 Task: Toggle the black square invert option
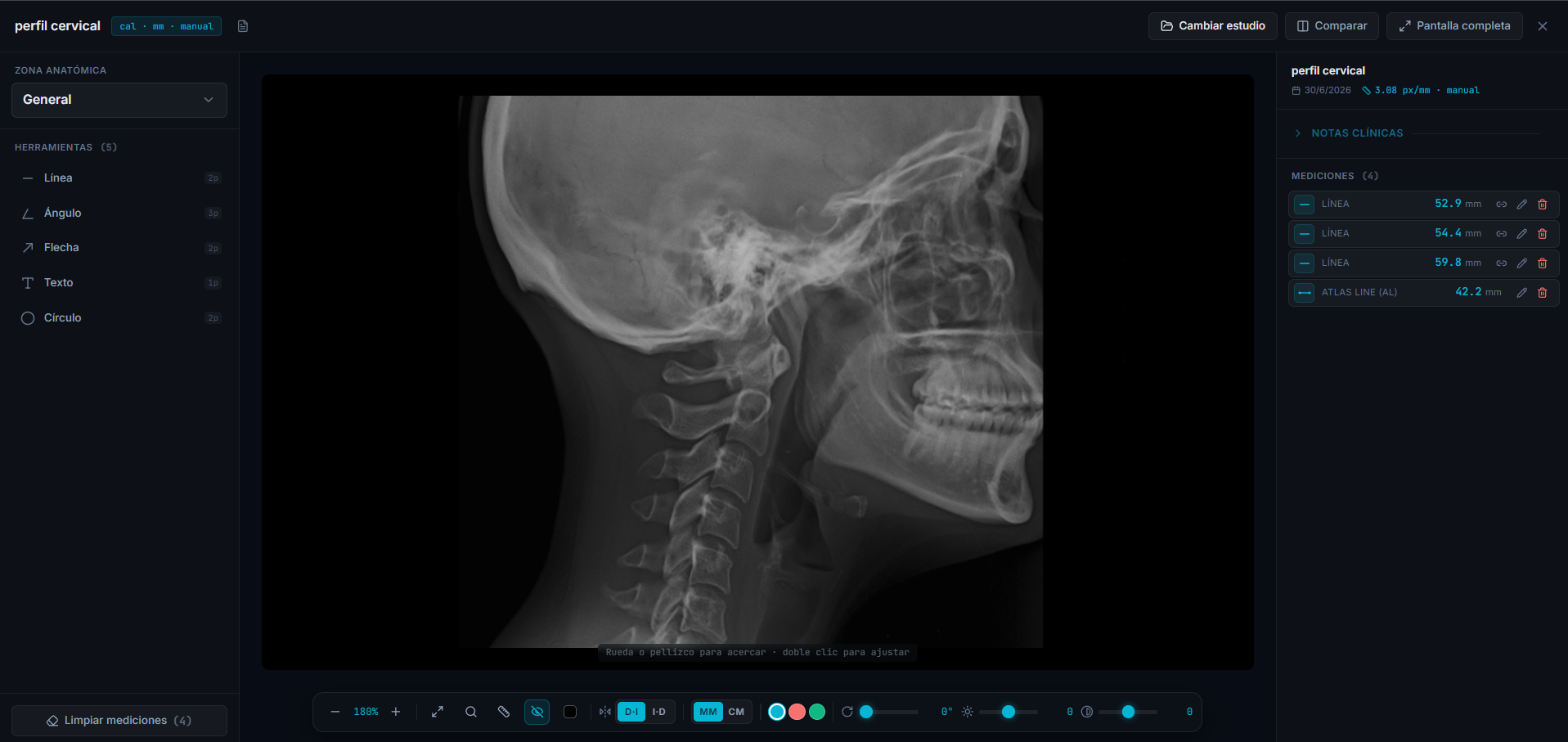tap(570, 712)
